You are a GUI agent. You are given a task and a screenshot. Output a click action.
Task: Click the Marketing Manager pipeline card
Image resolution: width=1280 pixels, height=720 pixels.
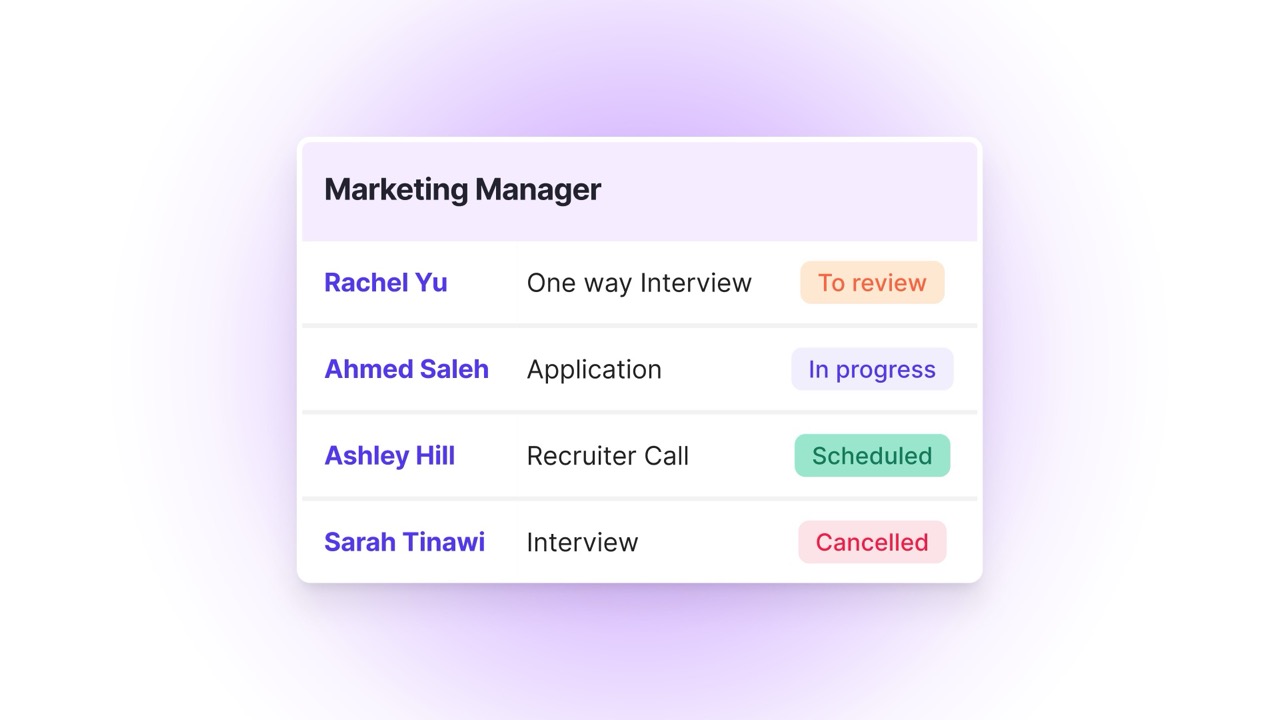(x=639, y=360)
